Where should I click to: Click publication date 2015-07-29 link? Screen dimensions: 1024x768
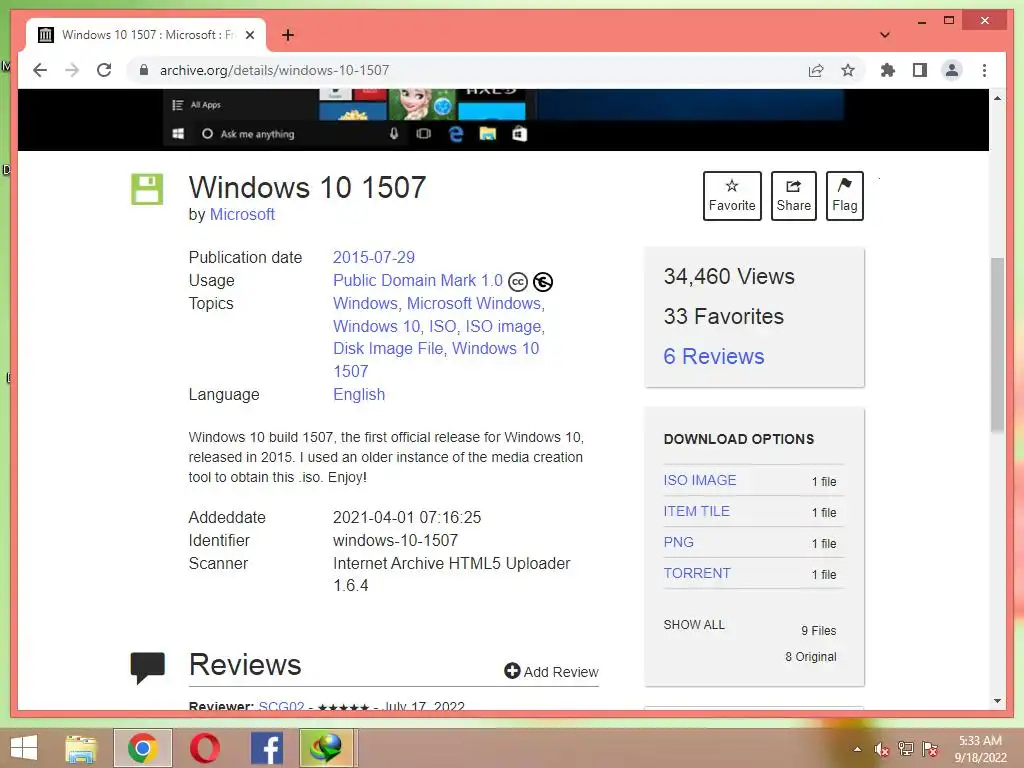pyautogui.click(x=374, y=257)
